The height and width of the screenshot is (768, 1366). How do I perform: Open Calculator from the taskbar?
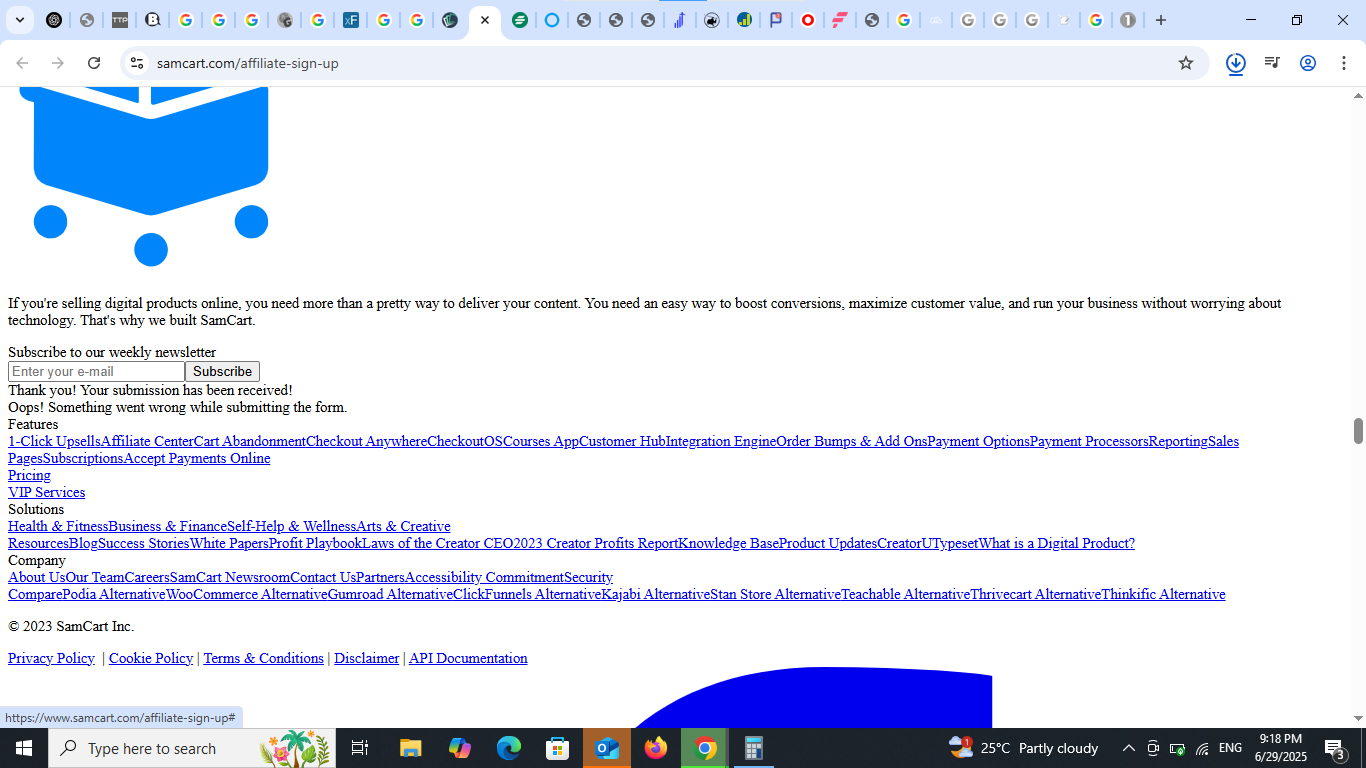pos(754,748)
